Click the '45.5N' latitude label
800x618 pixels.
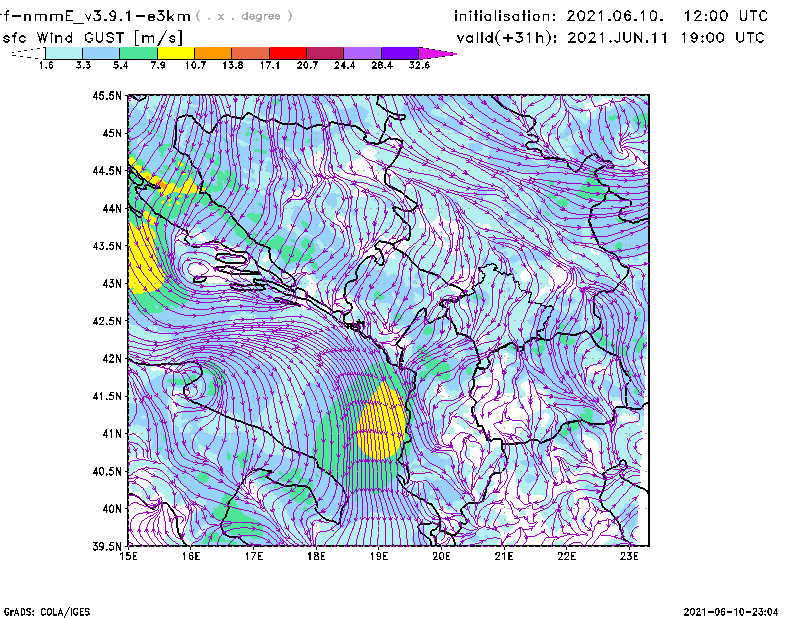[x=107, y=95]
